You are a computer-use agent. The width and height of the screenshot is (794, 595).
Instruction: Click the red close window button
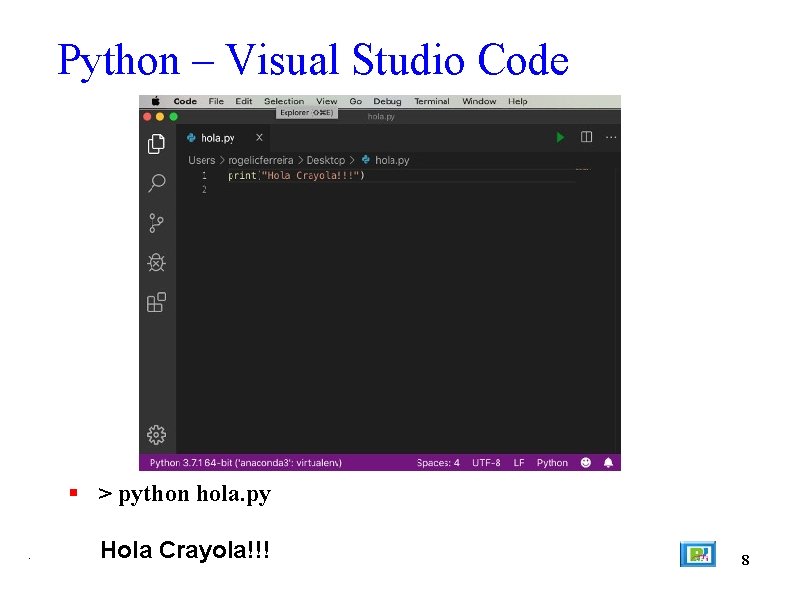pos(147,116)
